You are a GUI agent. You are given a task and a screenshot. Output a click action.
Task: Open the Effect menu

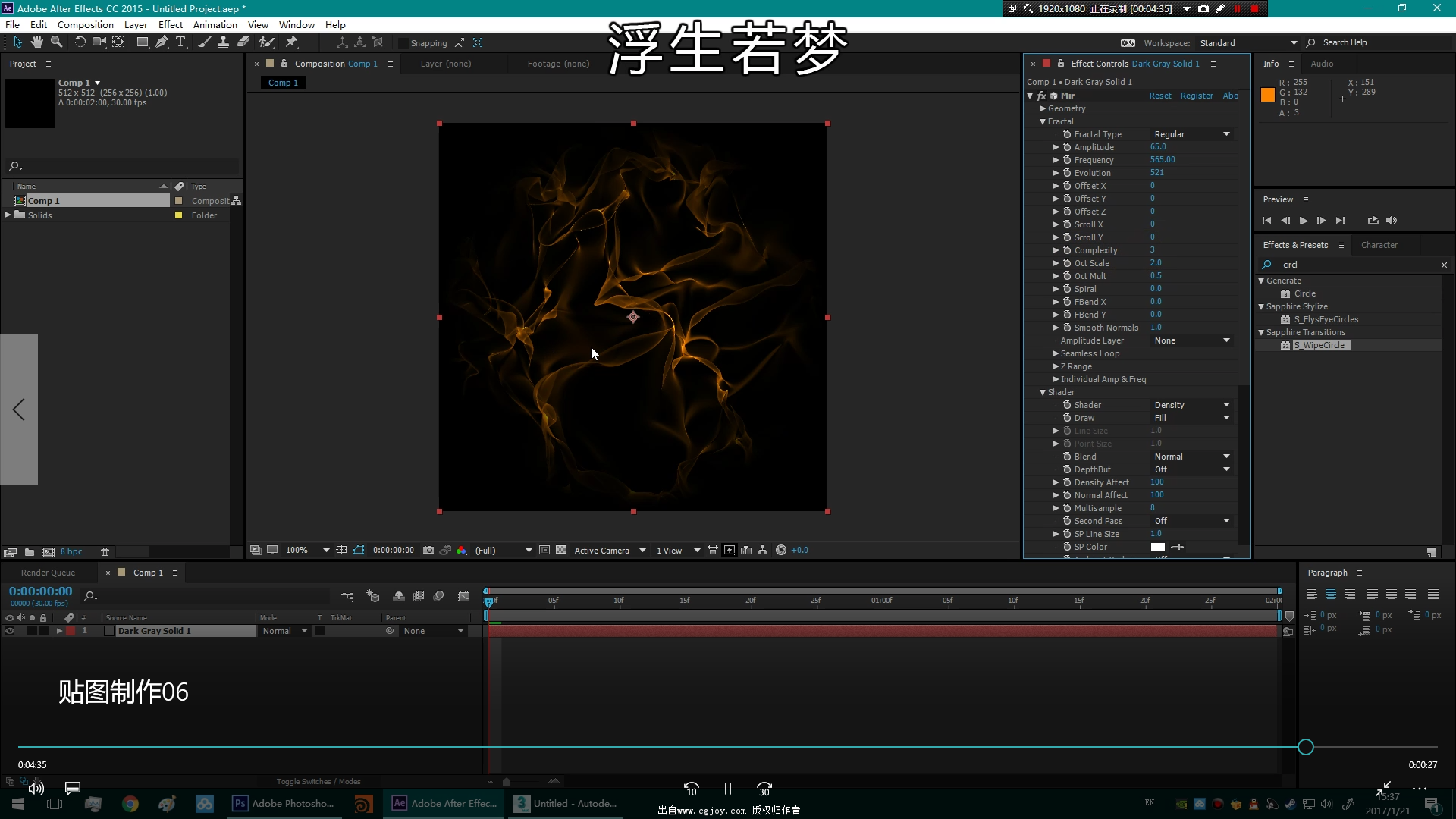171,25
